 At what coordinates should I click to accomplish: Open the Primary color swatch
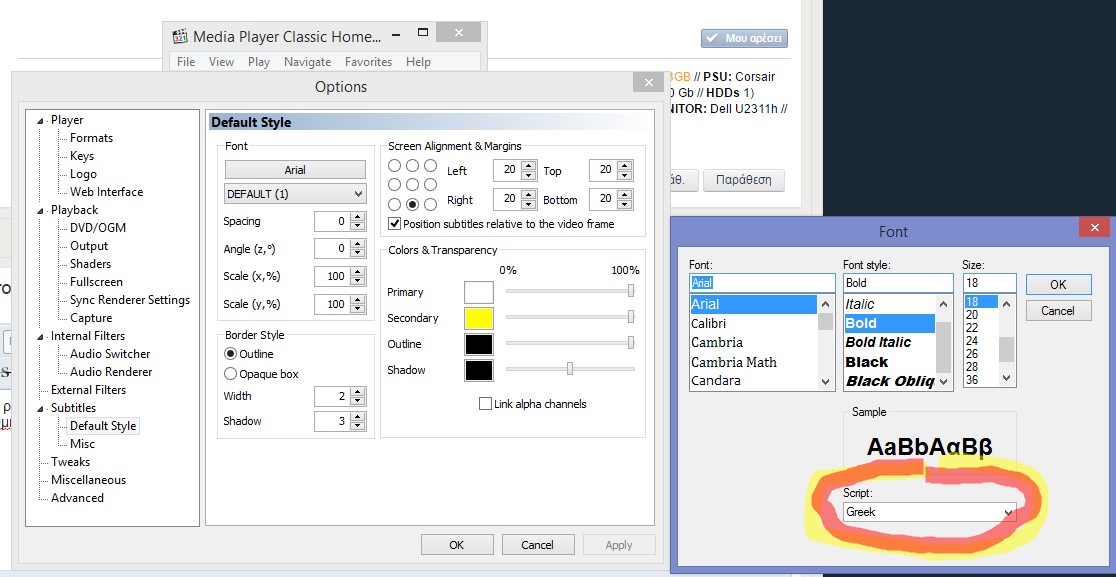(479, 292)
